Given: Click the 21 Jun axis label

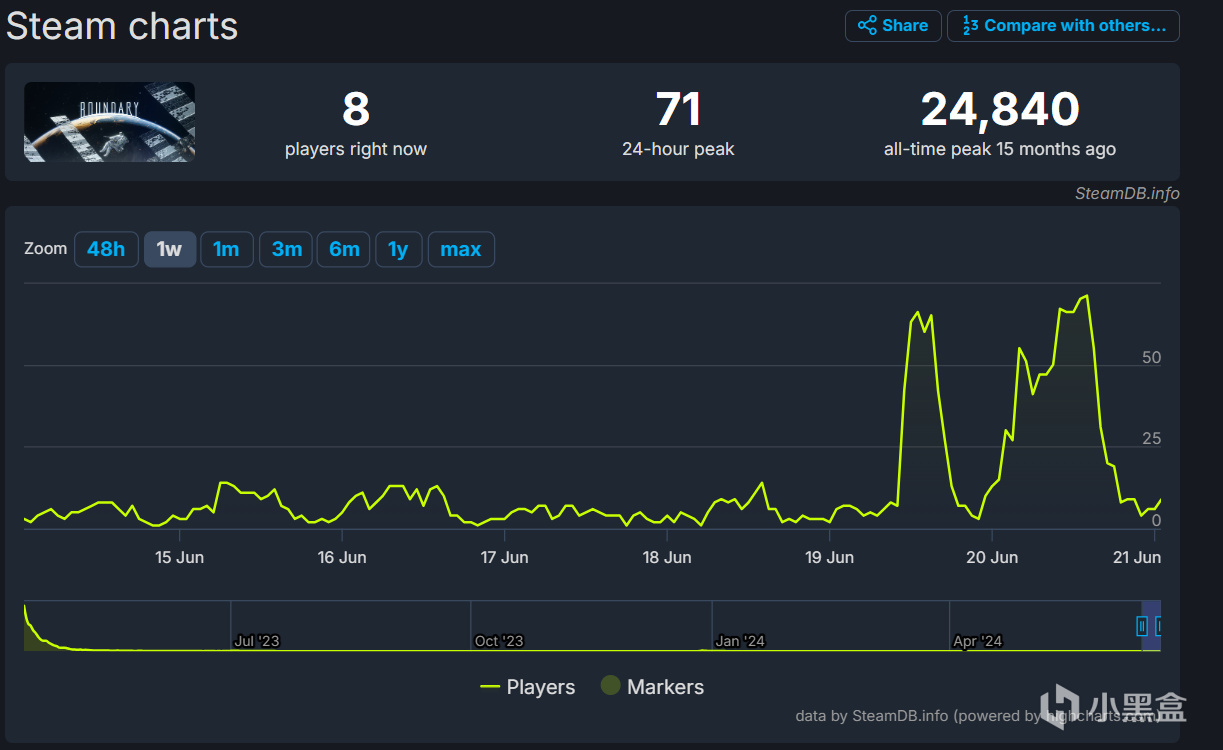Looking at the screenshot, I should pos(1137,557).
